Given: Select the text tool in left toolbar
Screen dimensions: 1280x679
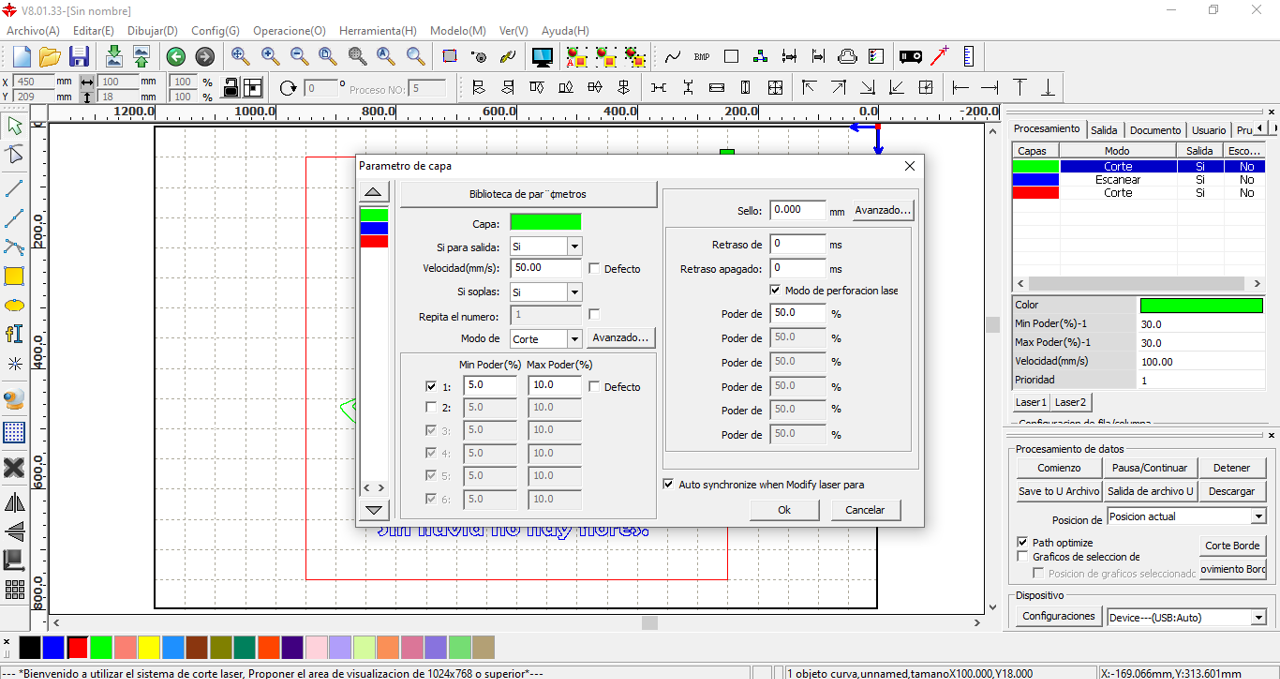Looking at the screenshot, I should (14, 334).
